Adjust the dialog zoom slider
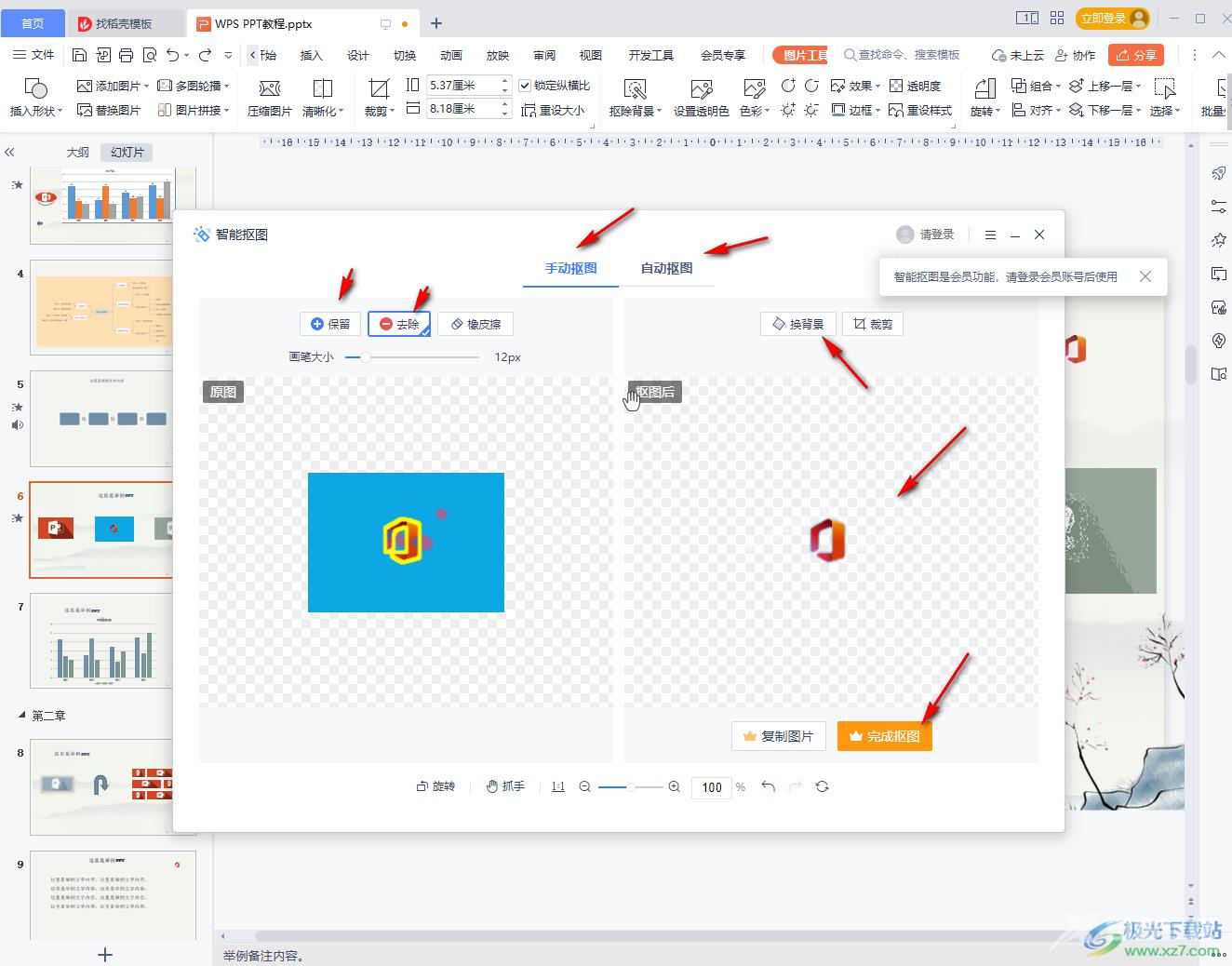This screenshot has height=966, width=1232. tap(630, 786)
